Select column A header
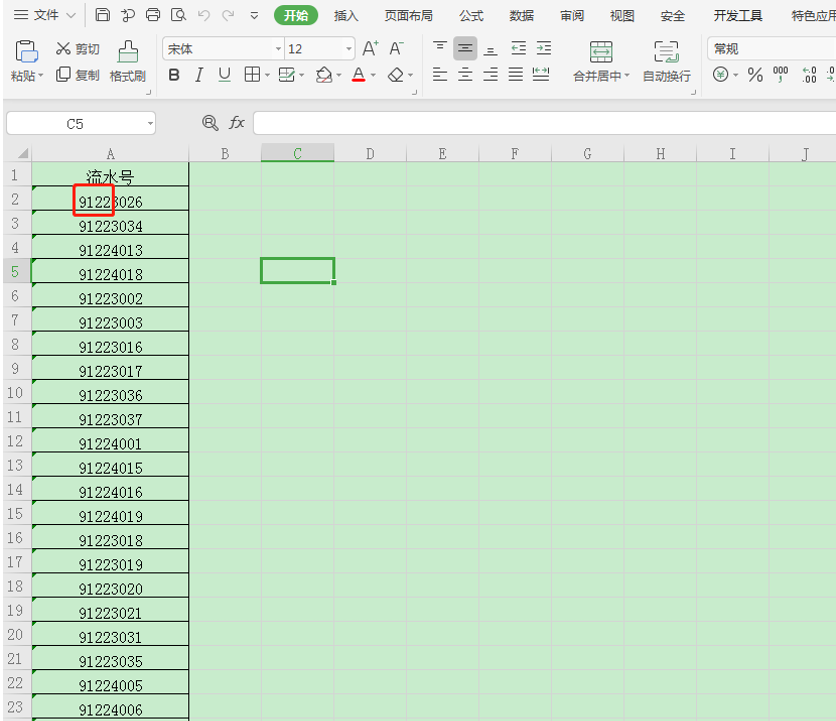Screen dimensions: 836x721 pyautogui.click(x=110, y=154)
